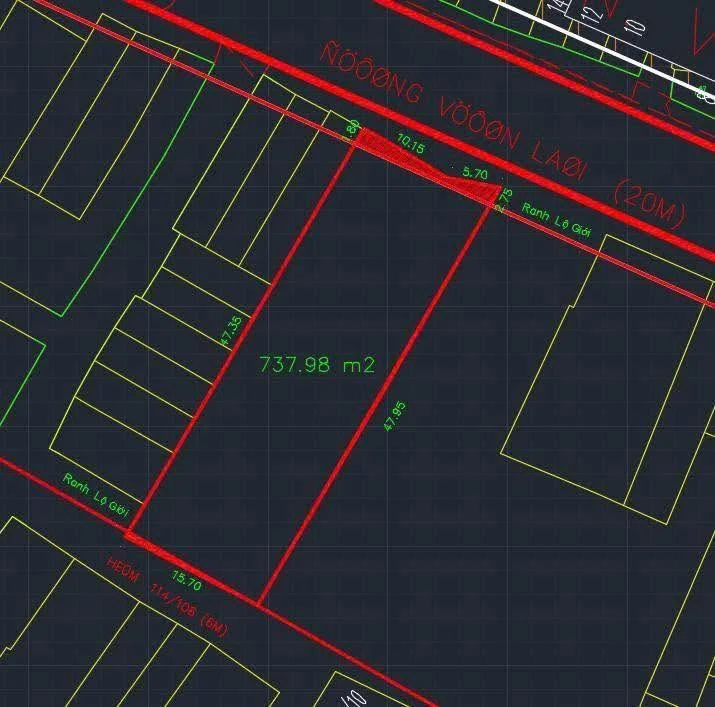
Task: Select house number 10 label at top
Action: [x=634, y=27]
